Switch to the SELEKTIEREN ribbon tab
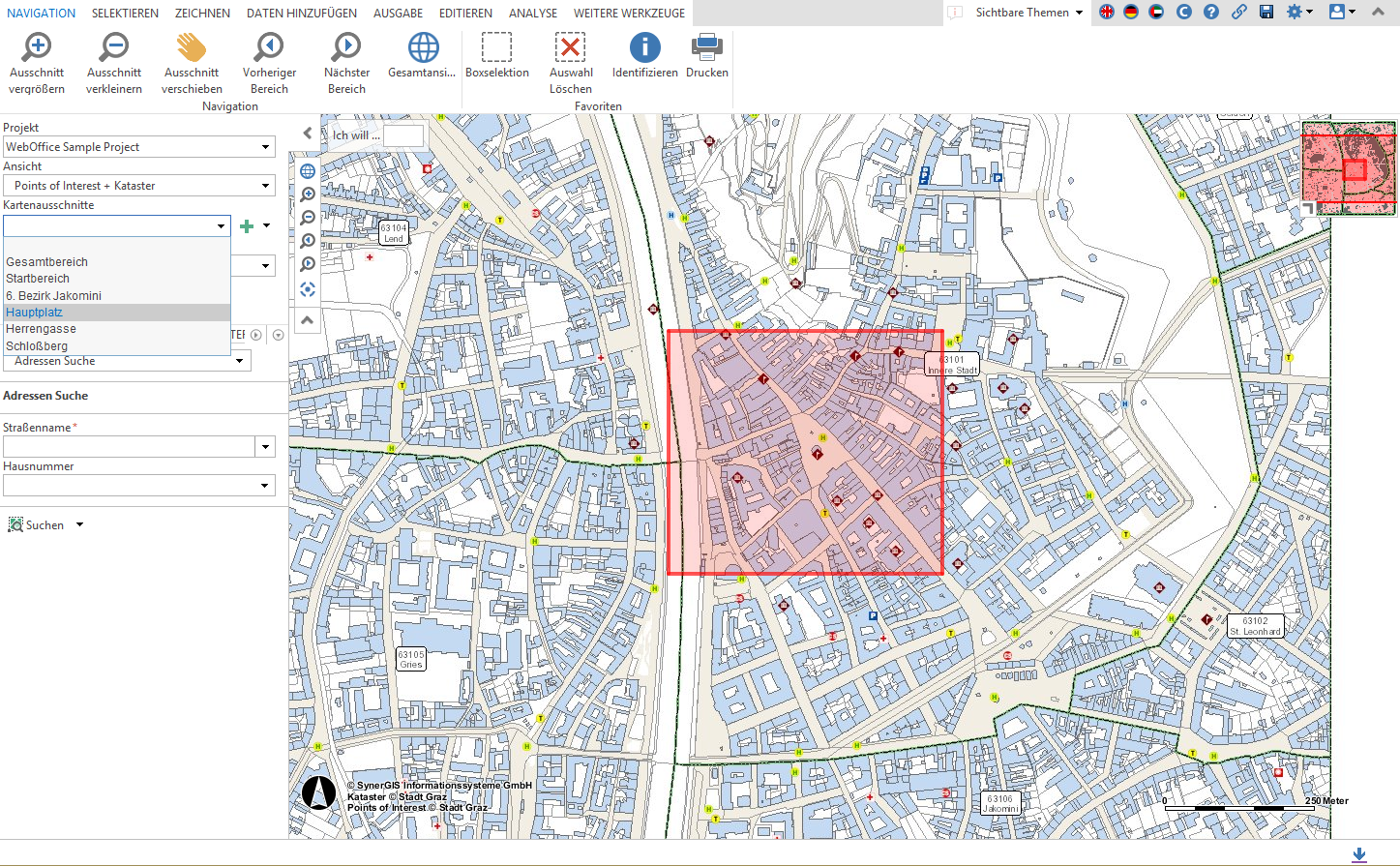 click(125, 14)
